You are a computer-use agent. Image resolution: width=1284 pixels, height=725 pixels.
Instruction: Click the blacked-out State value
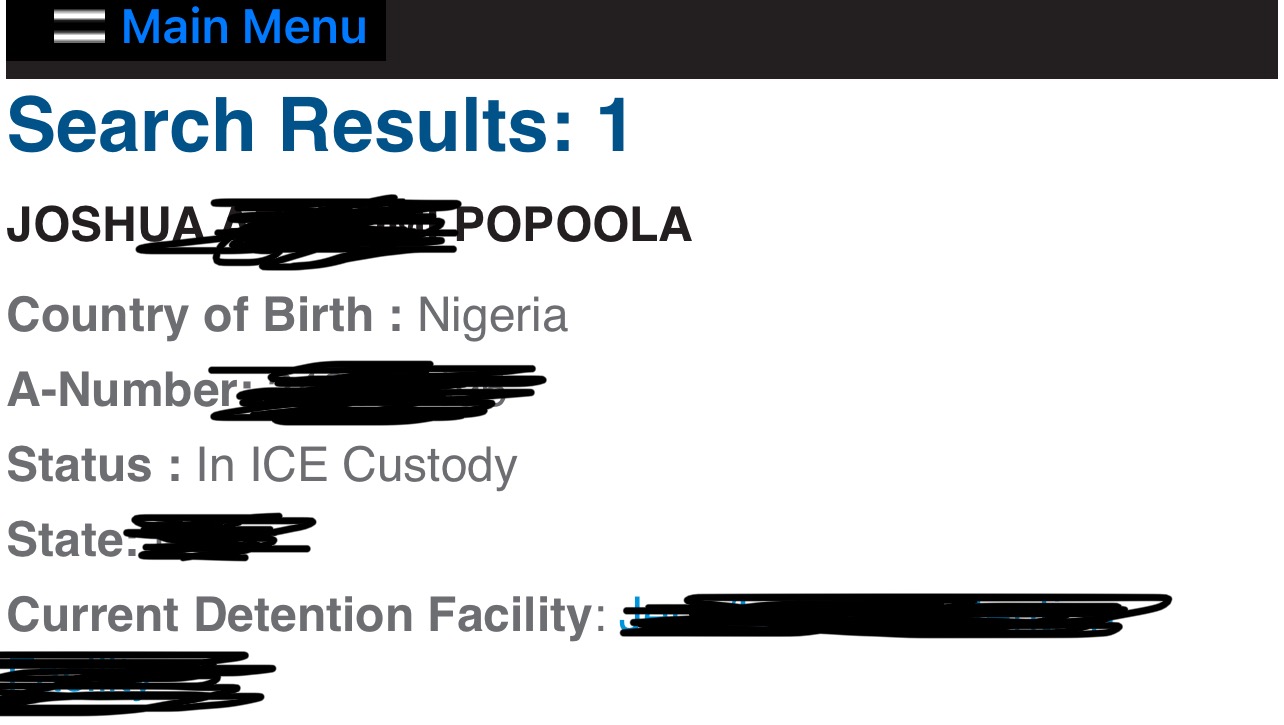(x=225, y=538)
